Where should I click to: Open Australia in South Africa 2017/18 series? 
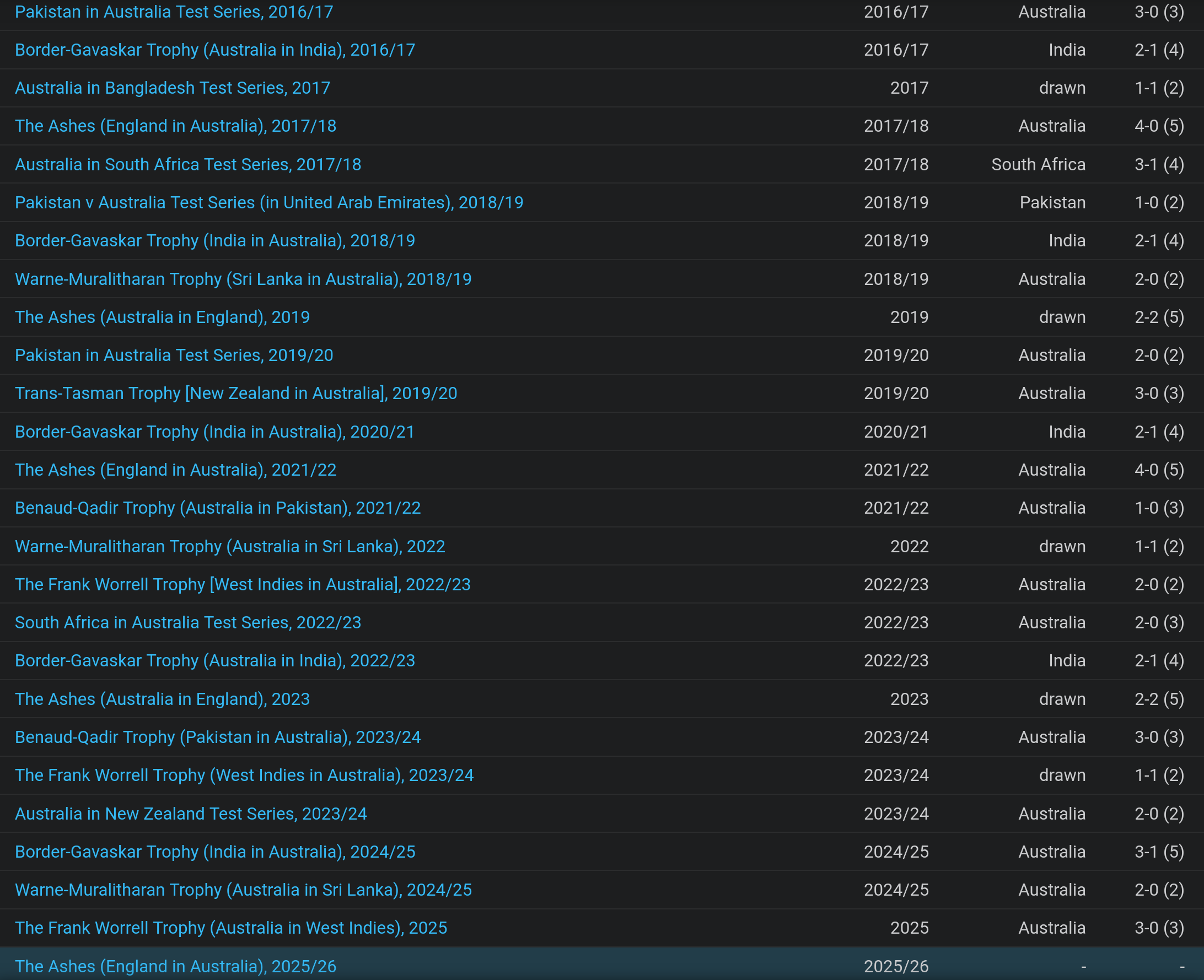[x=188, y=164]
